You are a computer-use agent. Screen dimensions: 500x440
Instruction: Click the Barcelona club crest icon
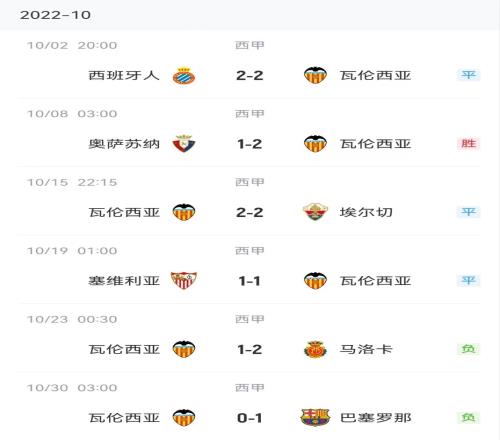point(315,418)
